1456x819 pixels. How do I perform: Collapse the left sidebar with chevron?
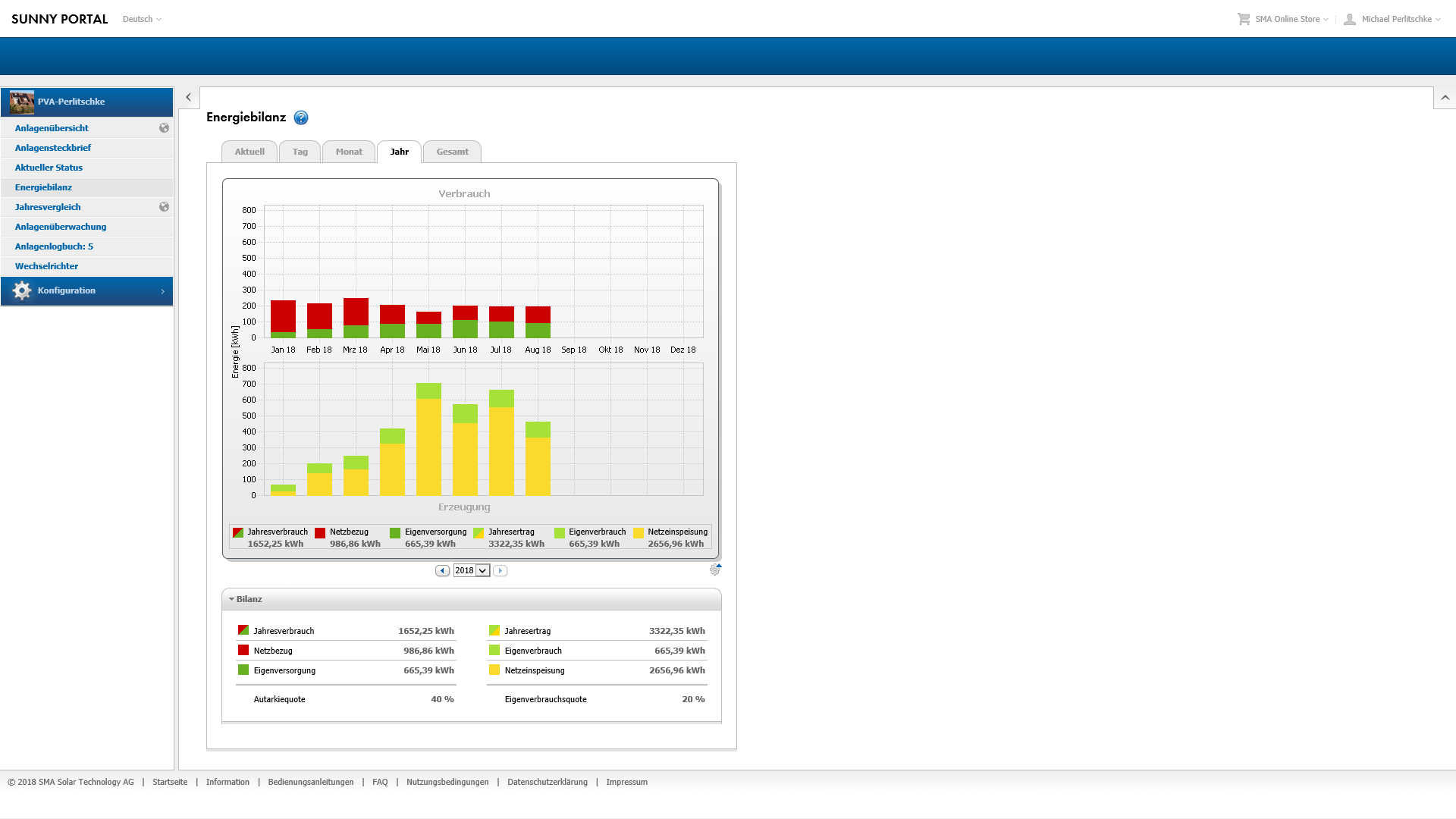188,97
